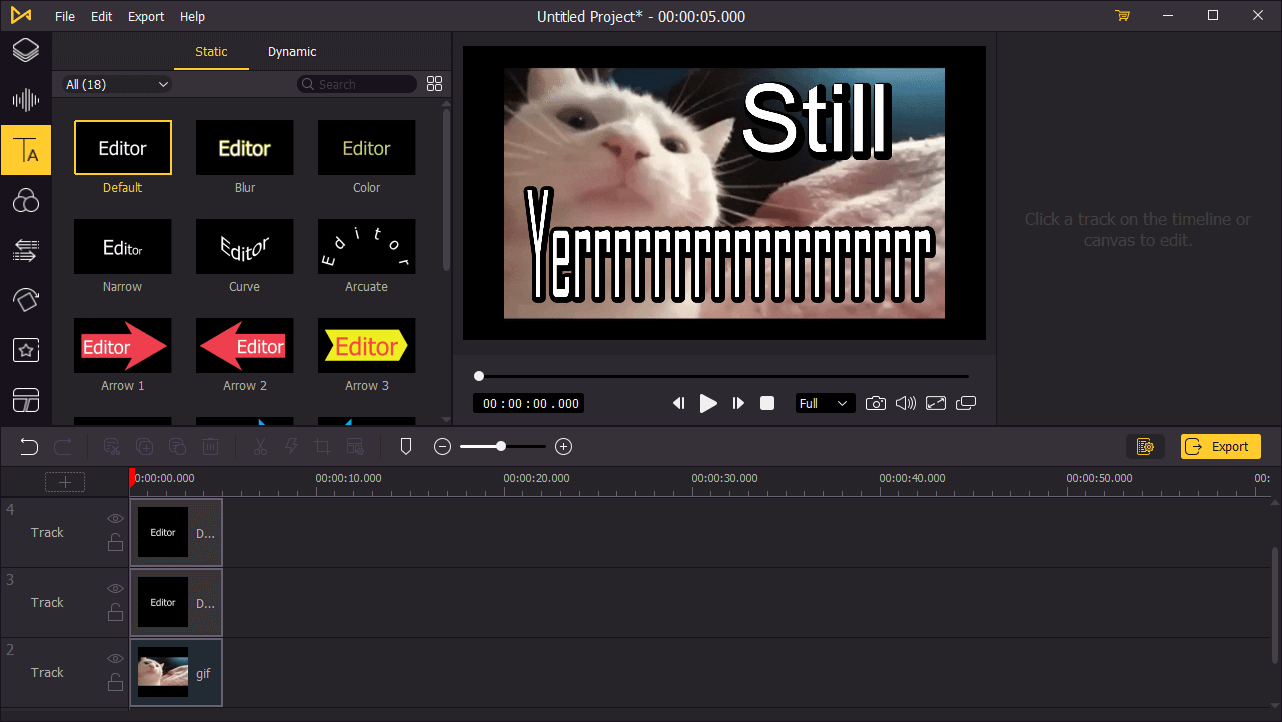Lock Track 3 with padlock
This screenshot has width=1282, height=722.
click(116, 613)
